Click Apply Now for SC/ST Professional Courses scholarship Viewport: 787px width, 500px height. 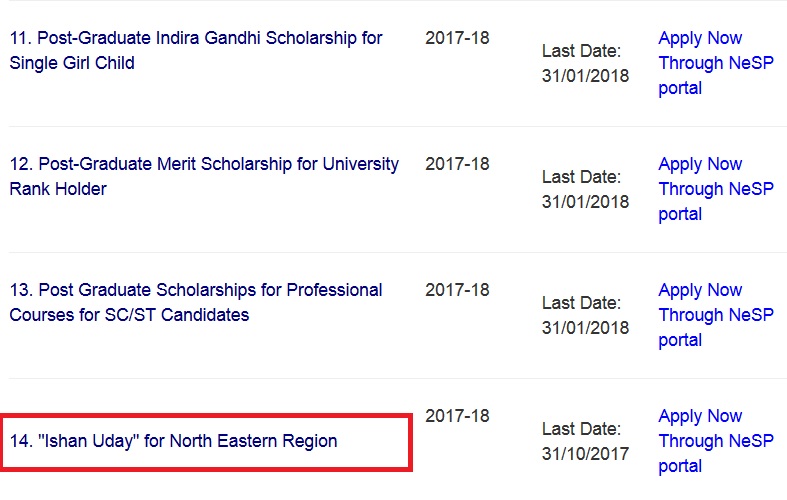pyautogui.click(x=700, y=291)
